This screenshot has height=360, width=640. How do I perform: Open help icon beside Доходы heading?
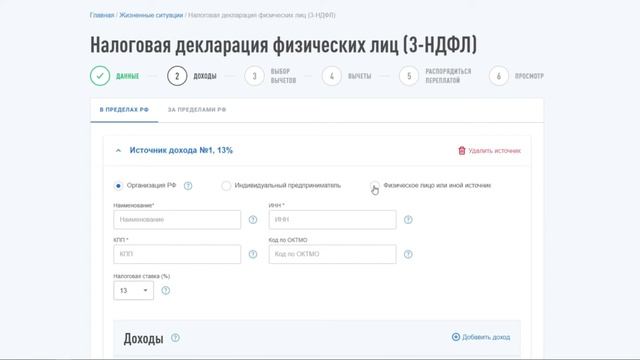pos(175,338)
